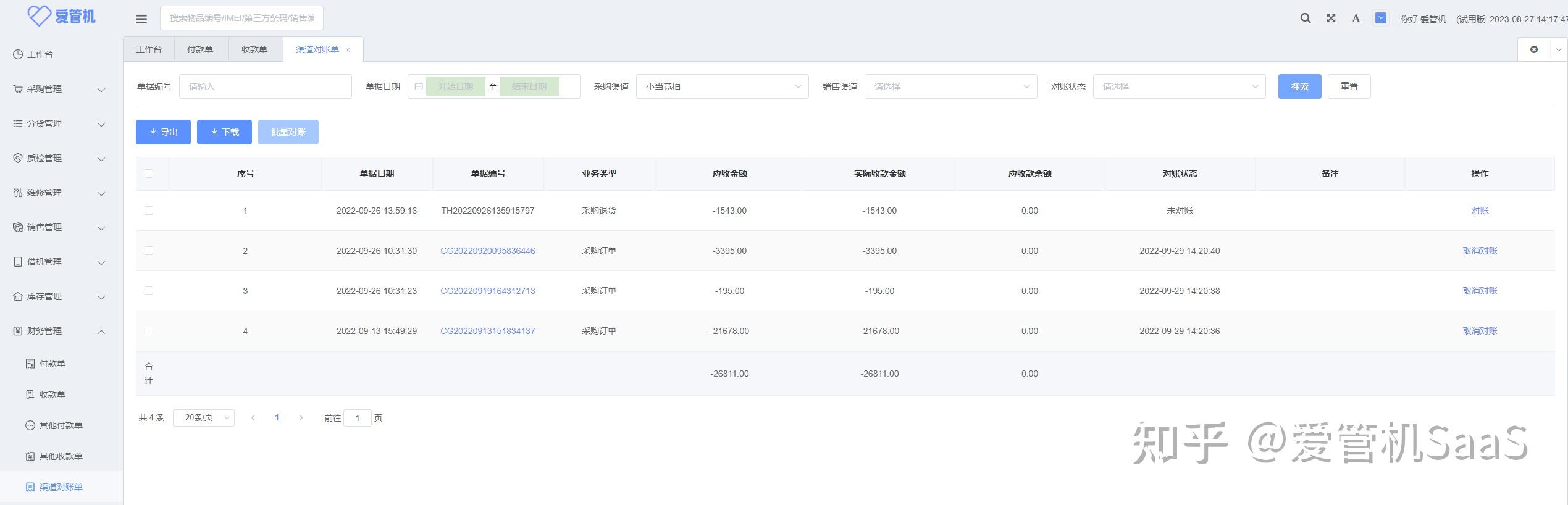Screen dimensions: 1568x505
Task: Expand the 采购管理 submenu chevron
Action: (101, 90)
